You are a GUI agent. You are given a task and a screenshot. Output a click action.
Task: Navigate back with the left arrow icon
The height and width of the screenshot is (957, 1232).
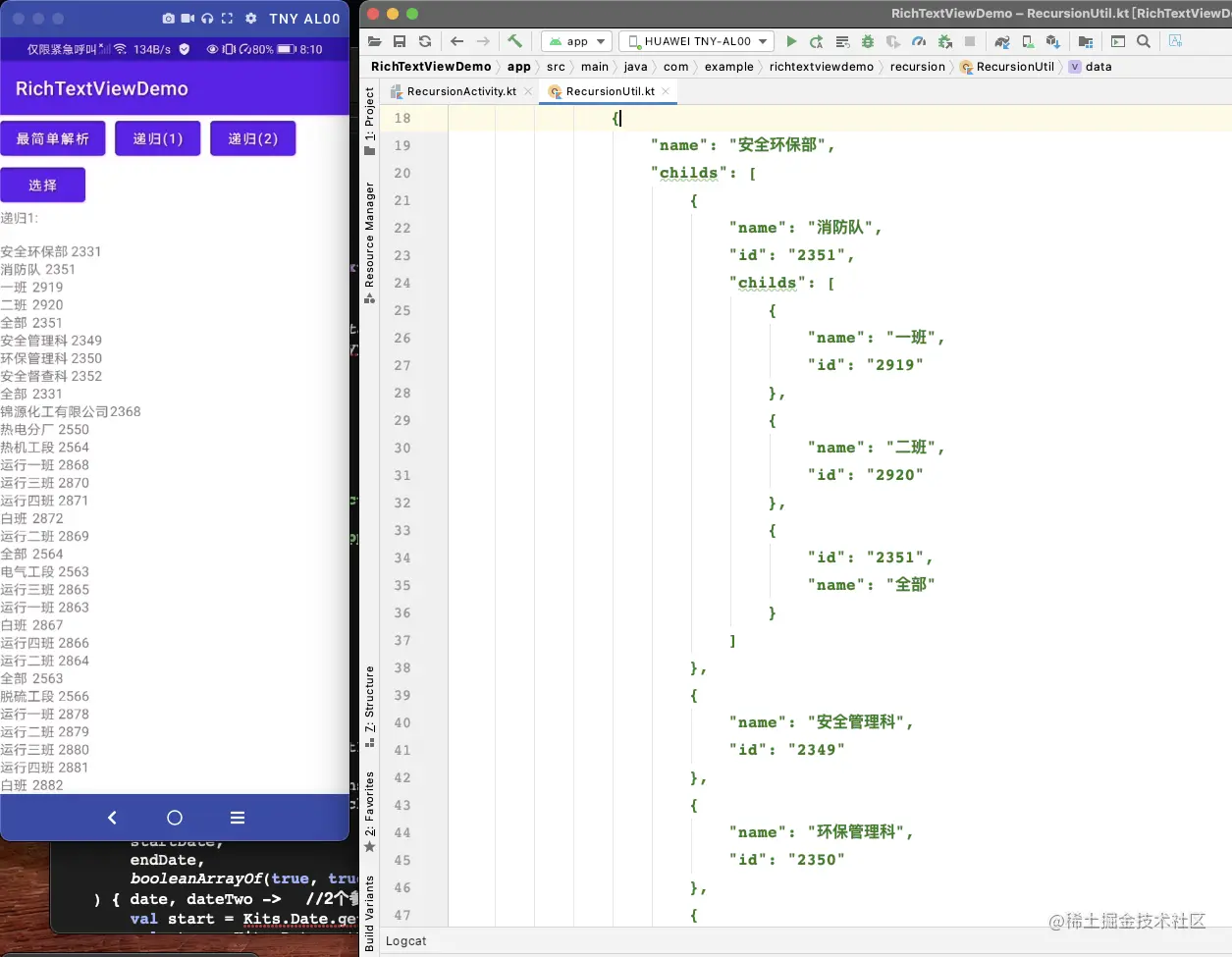[x=456, y=41]
